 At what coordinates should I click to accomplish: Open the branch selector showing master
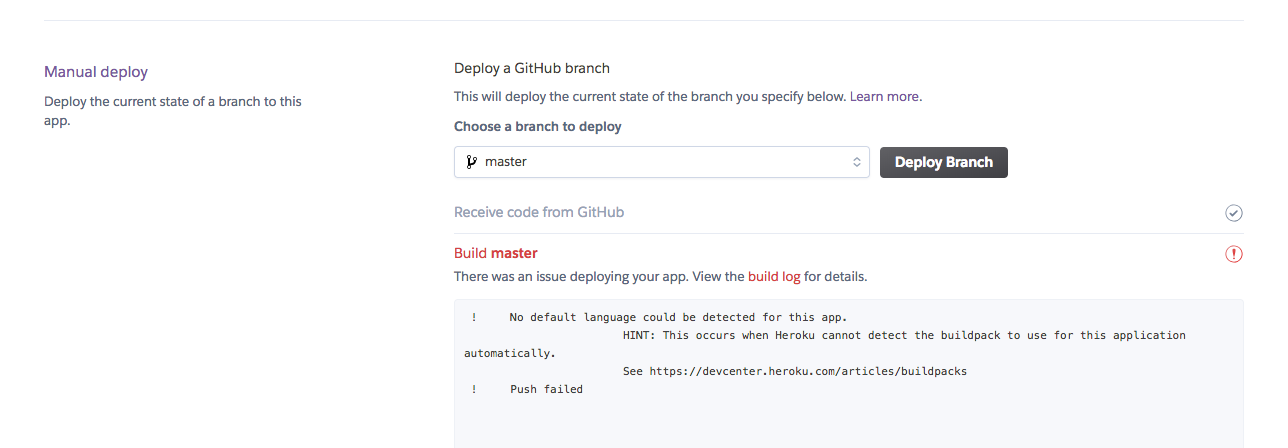pyautogui.click(x=661, y=162)
